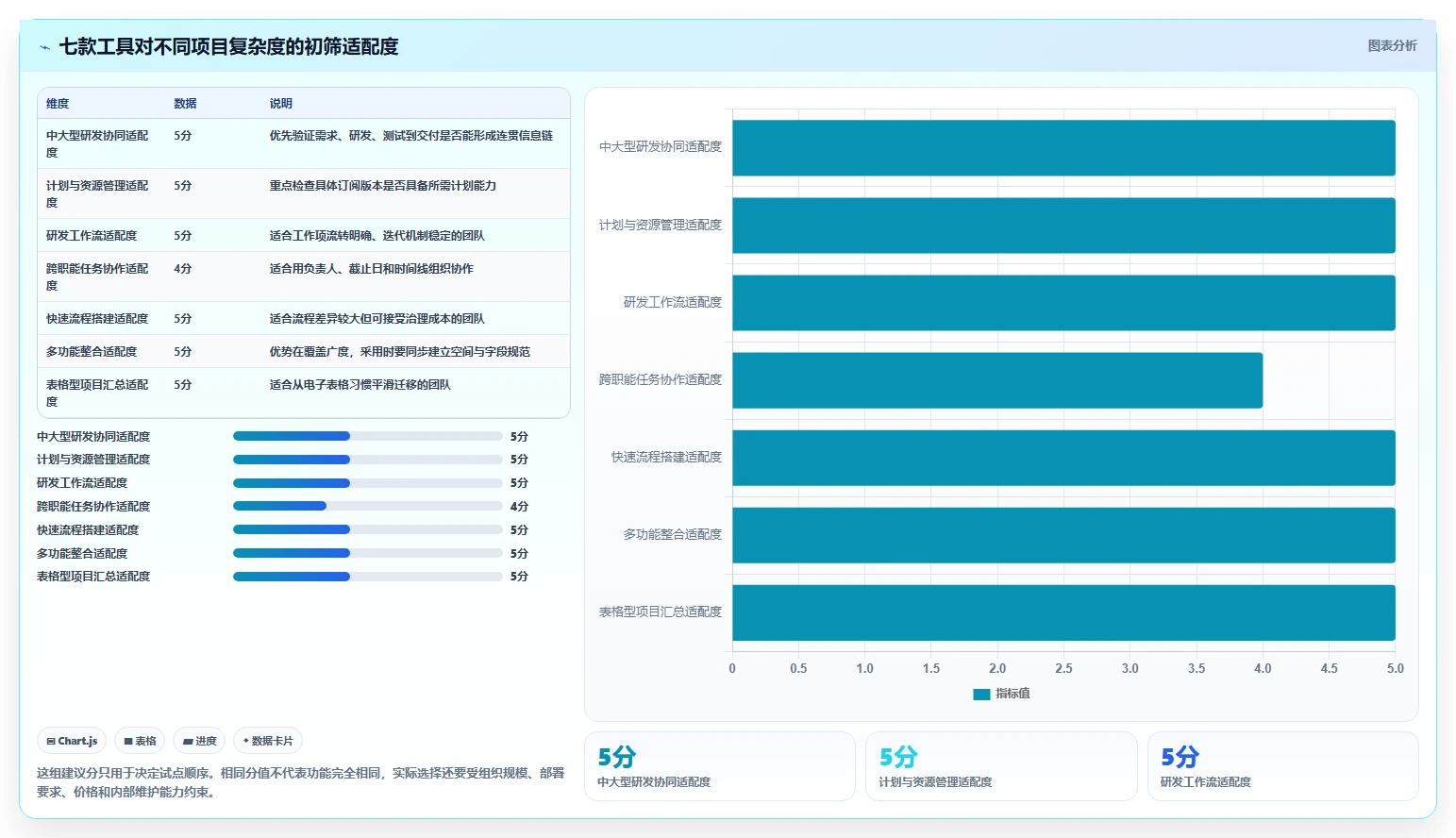Click the 跨职能任务协作适配度 label on the chart's y-axis
The image size is (1456, 838).
point(661,380)
